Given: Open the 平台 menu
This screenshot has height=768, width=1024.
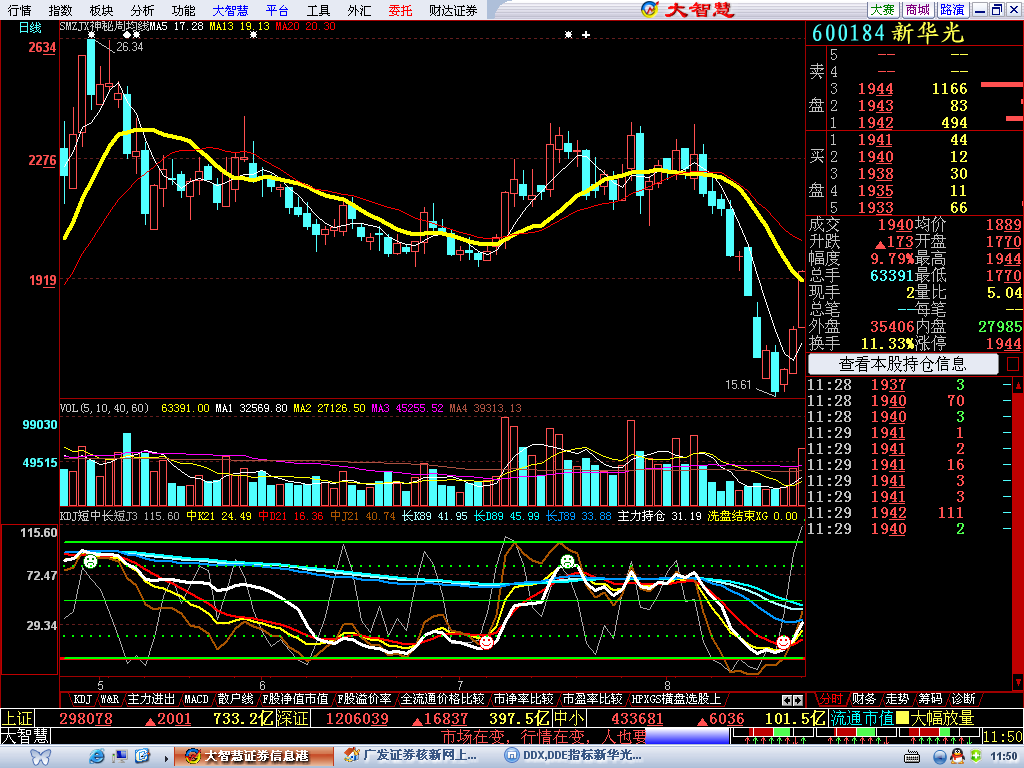Looking at the screenshot, I should 278,10.
